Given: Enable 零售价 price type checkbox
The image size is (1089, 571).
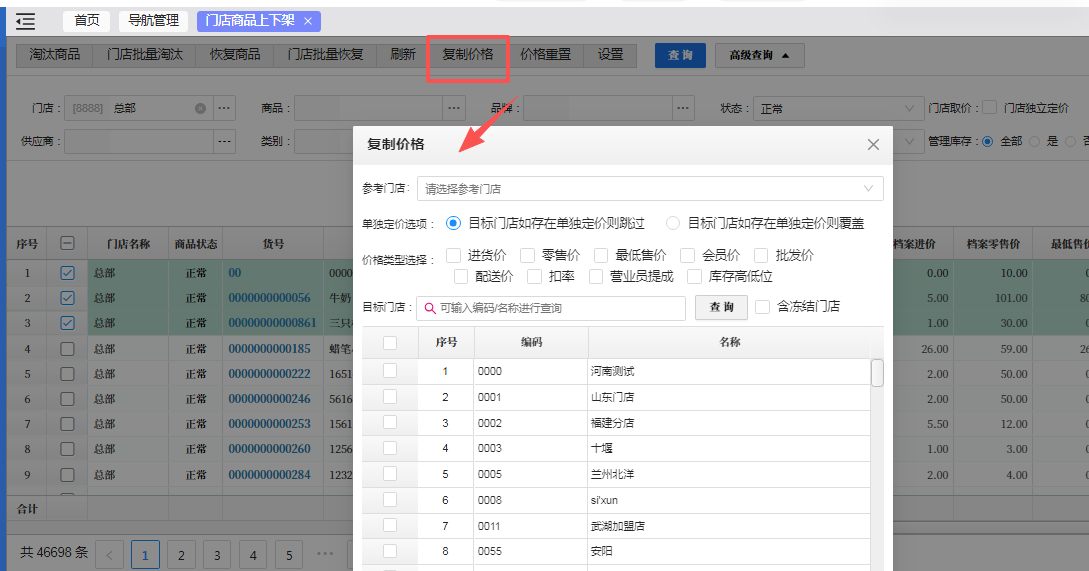Looking at the screenshot, I should point(528,256).
